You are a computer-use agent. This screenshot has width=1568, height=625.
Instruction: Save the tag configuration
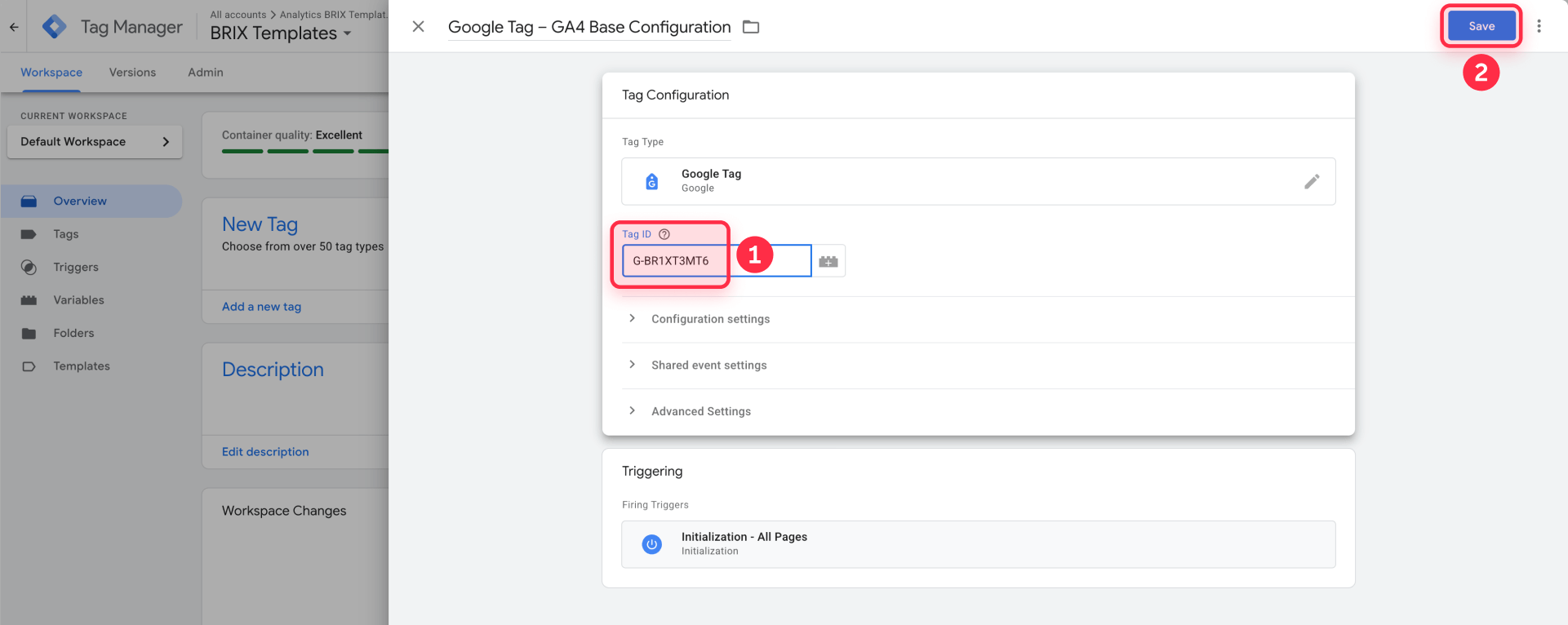pos(1481,26)
